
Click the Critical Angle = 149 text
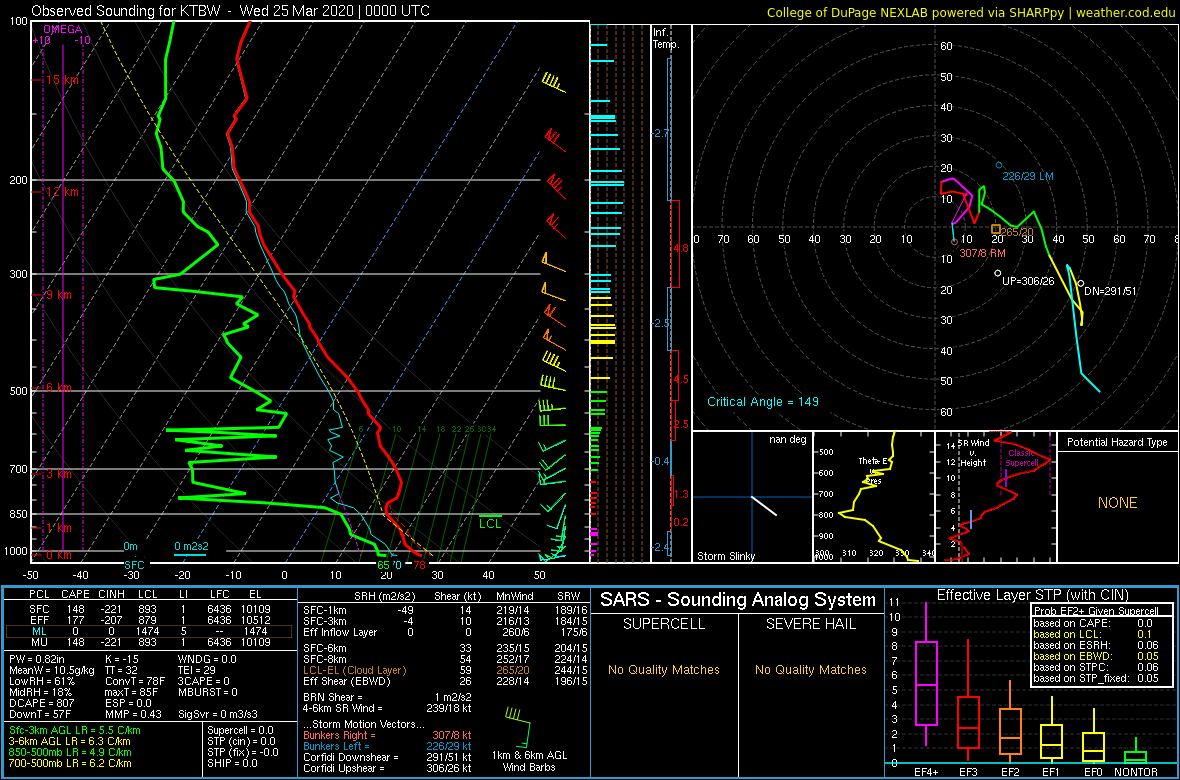coord(762,401)
